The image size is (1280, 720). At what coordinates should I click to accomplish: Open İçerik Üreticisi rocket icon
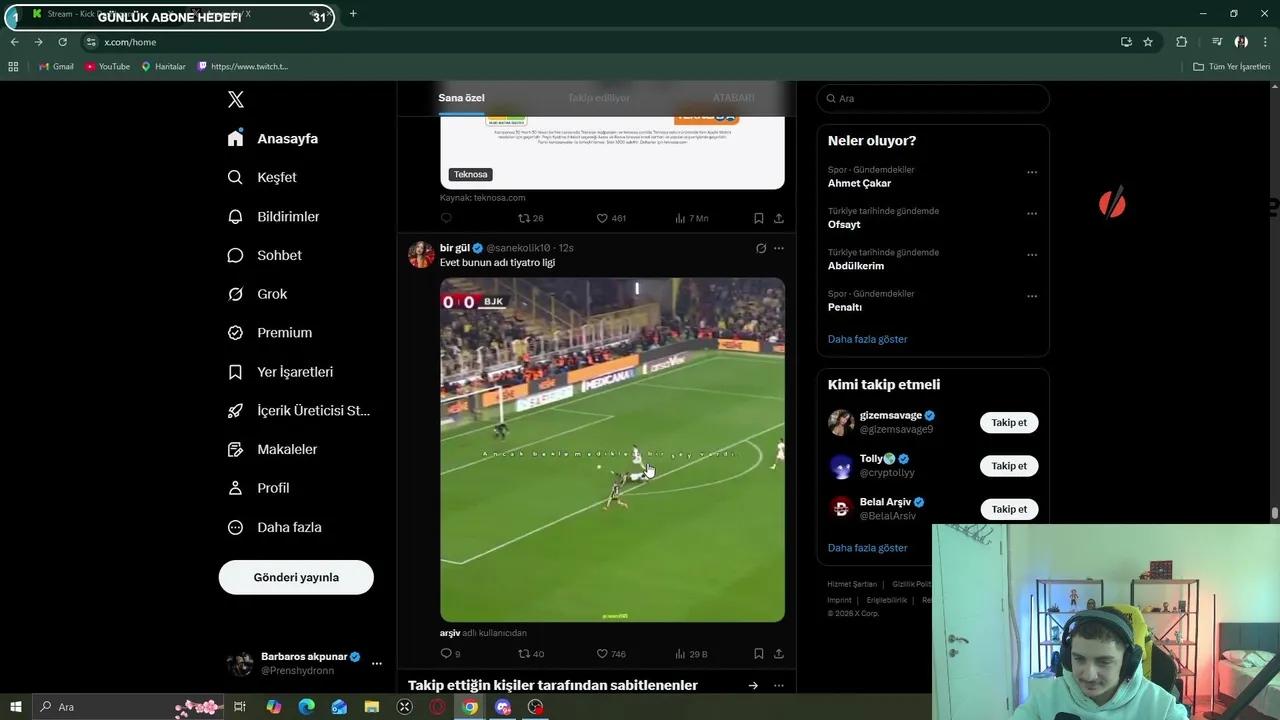click(235, 410)
